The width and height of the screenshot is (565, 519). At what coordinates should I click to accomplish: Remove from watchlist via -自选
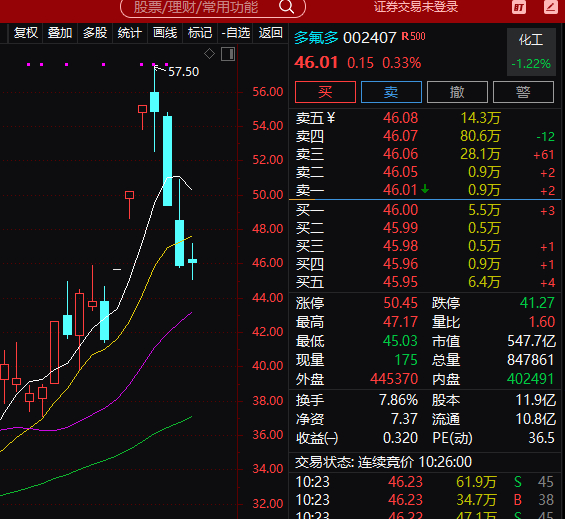(x=235, y=33)
